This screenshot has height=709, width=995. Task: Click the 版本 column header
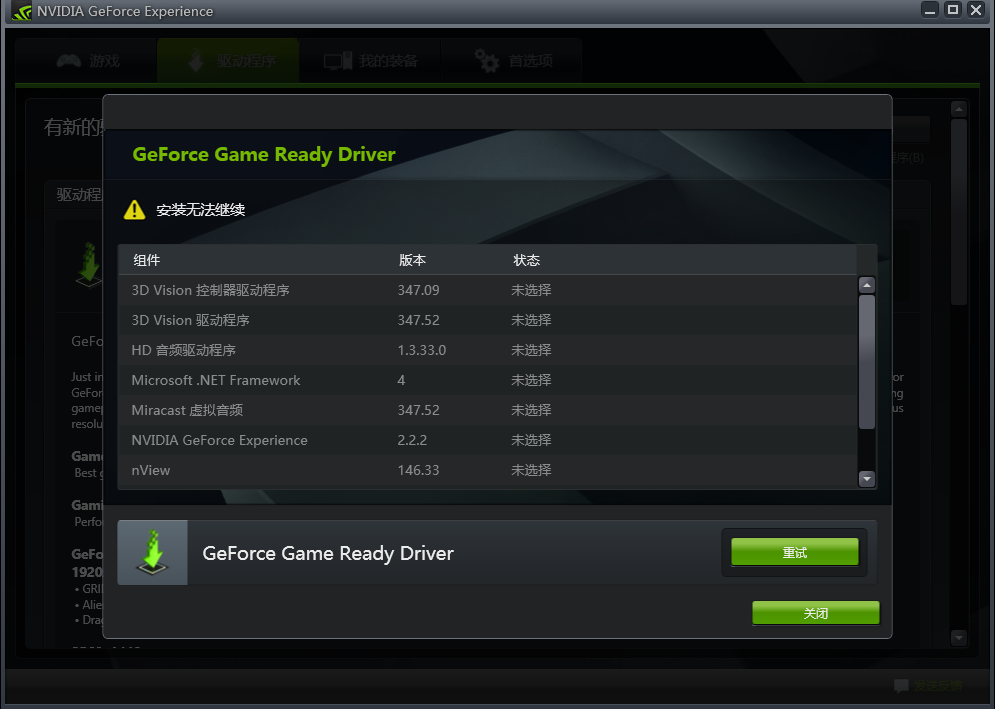tap(412, 260)
